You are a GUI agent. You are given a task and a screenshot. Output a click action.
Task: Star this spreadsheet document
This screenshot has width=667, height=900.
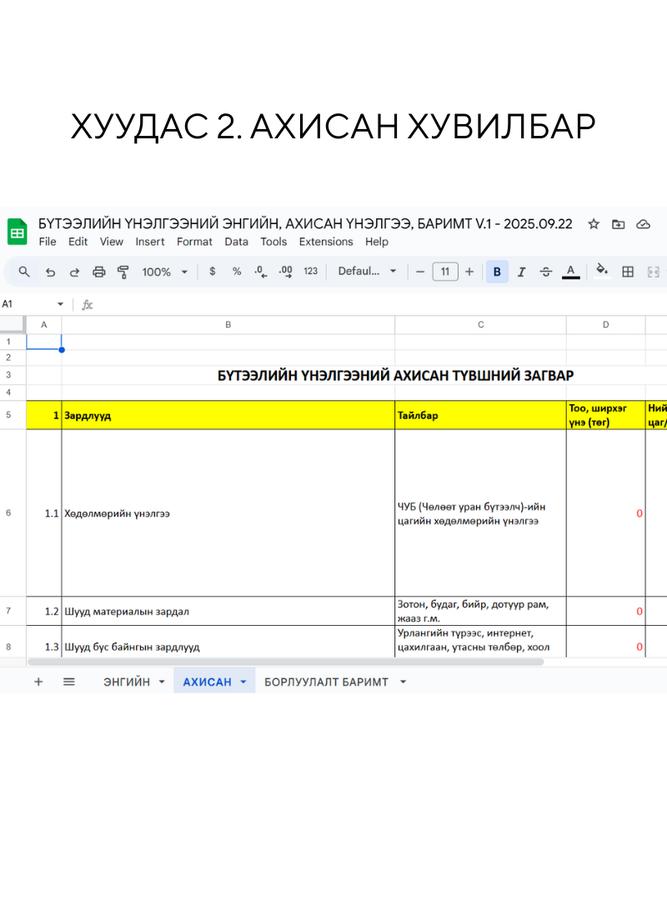(x=594, y=224)
